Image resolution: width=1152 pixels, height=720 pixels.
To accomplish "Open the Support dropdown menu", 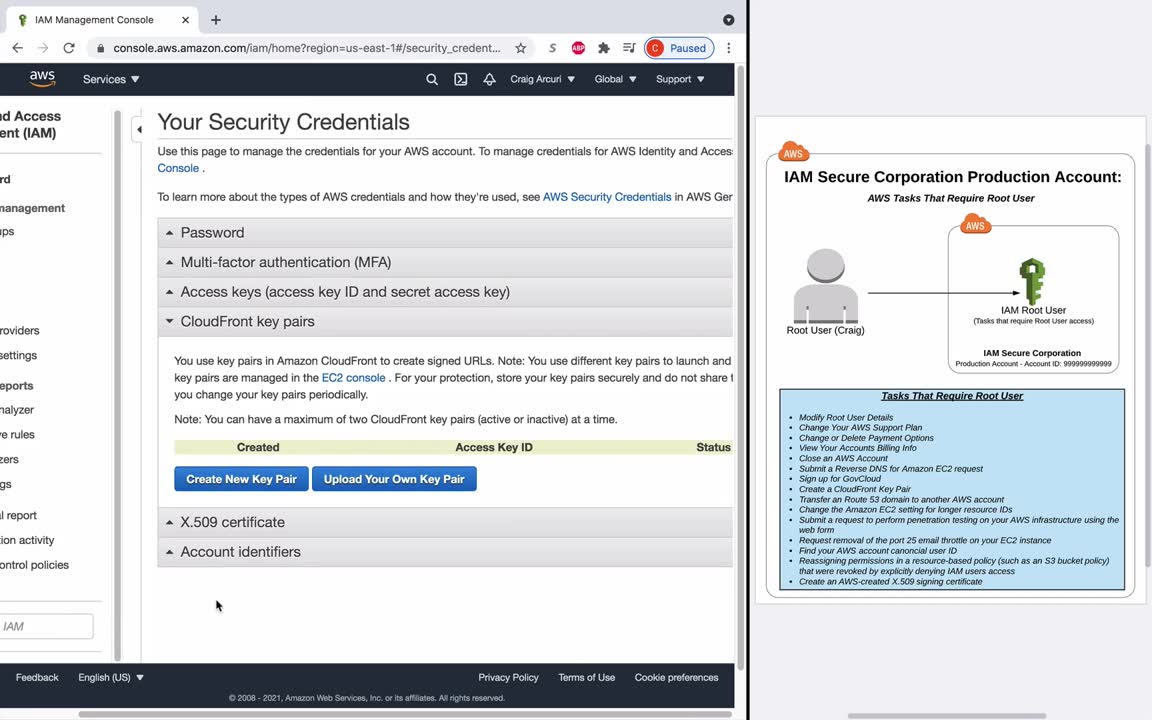I will (x=680, y=79).
